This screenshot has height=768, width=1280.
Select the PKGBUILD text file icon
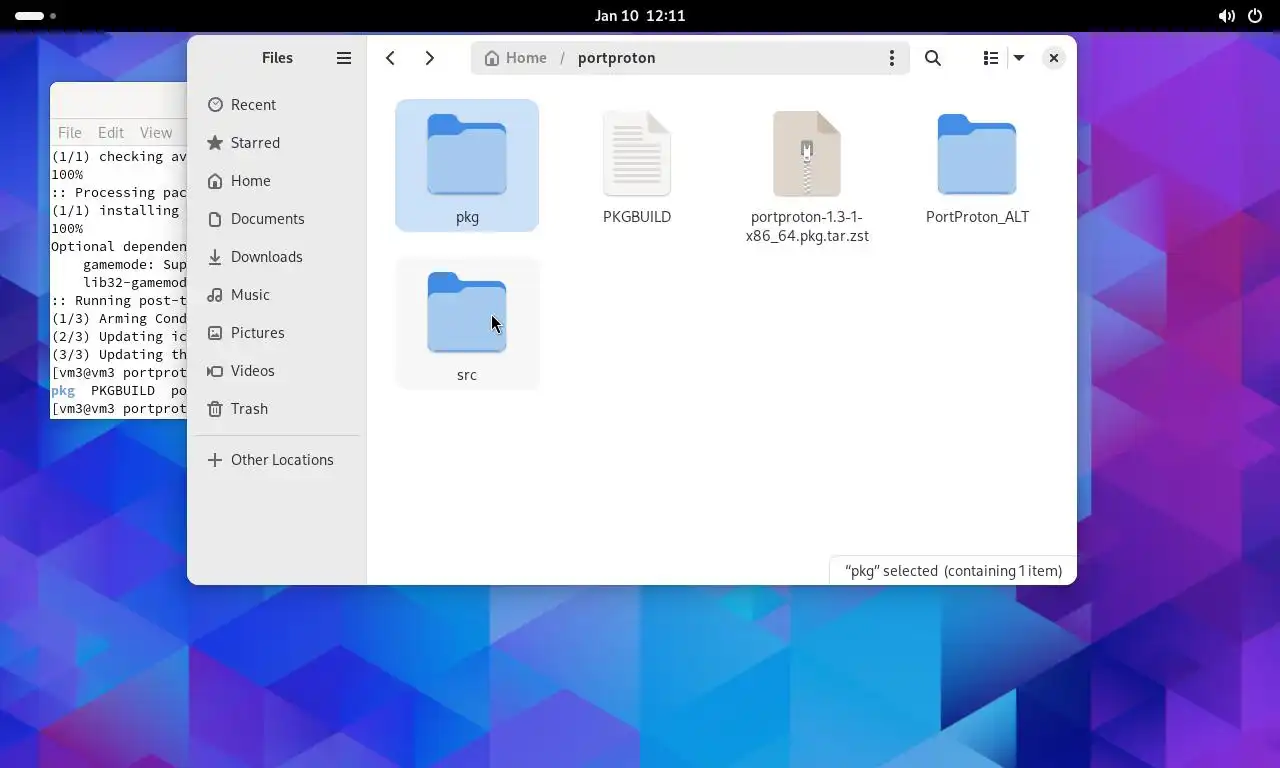[637, 154]
